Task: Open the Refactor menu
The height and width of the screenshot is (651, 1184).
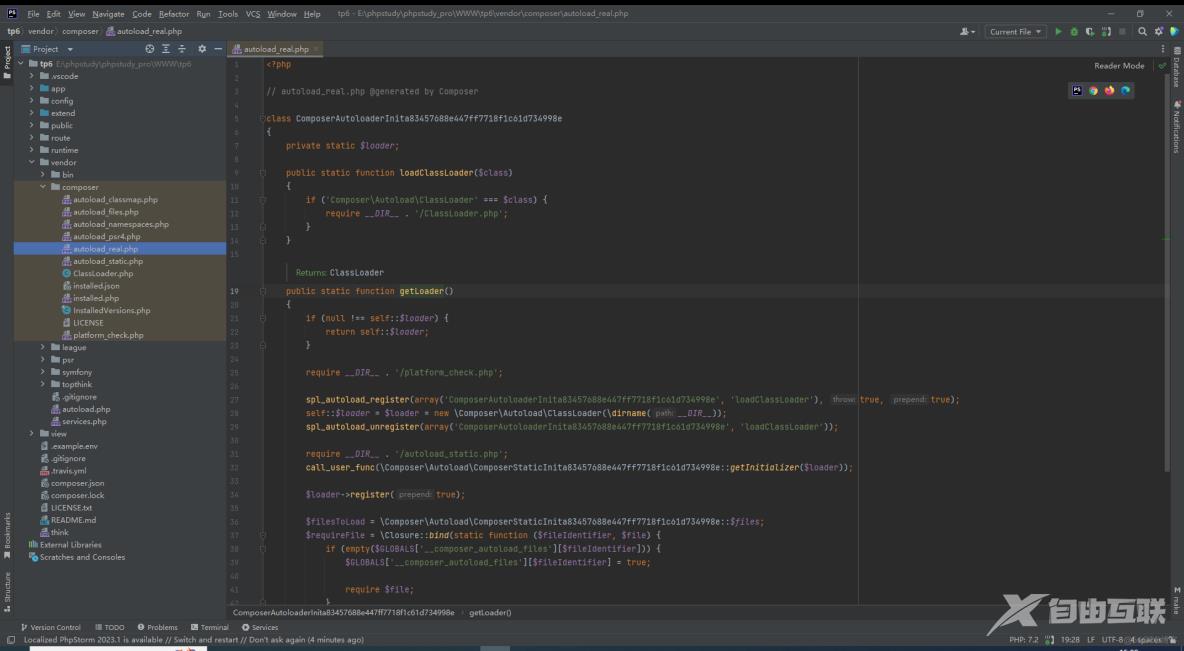Action: [173, 14]
